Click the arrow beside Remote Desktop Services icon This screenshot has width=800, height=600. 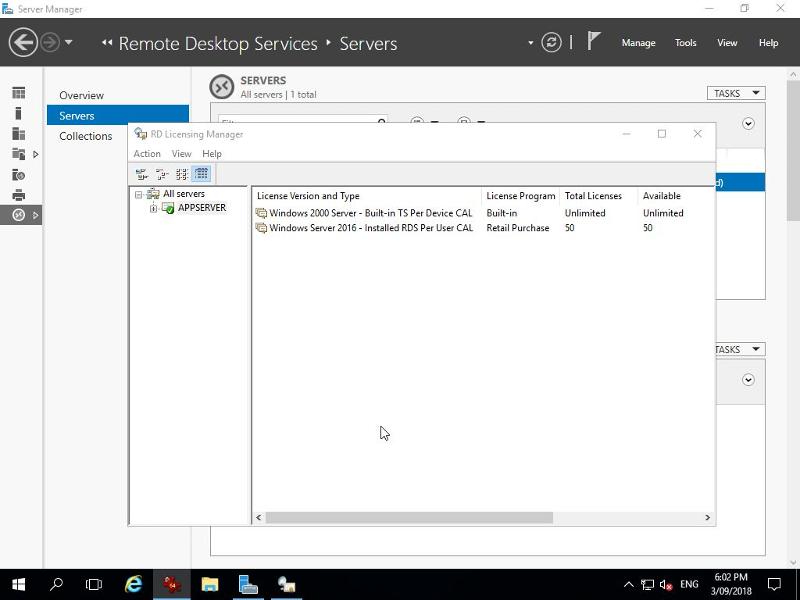click(x=36, y=215)
